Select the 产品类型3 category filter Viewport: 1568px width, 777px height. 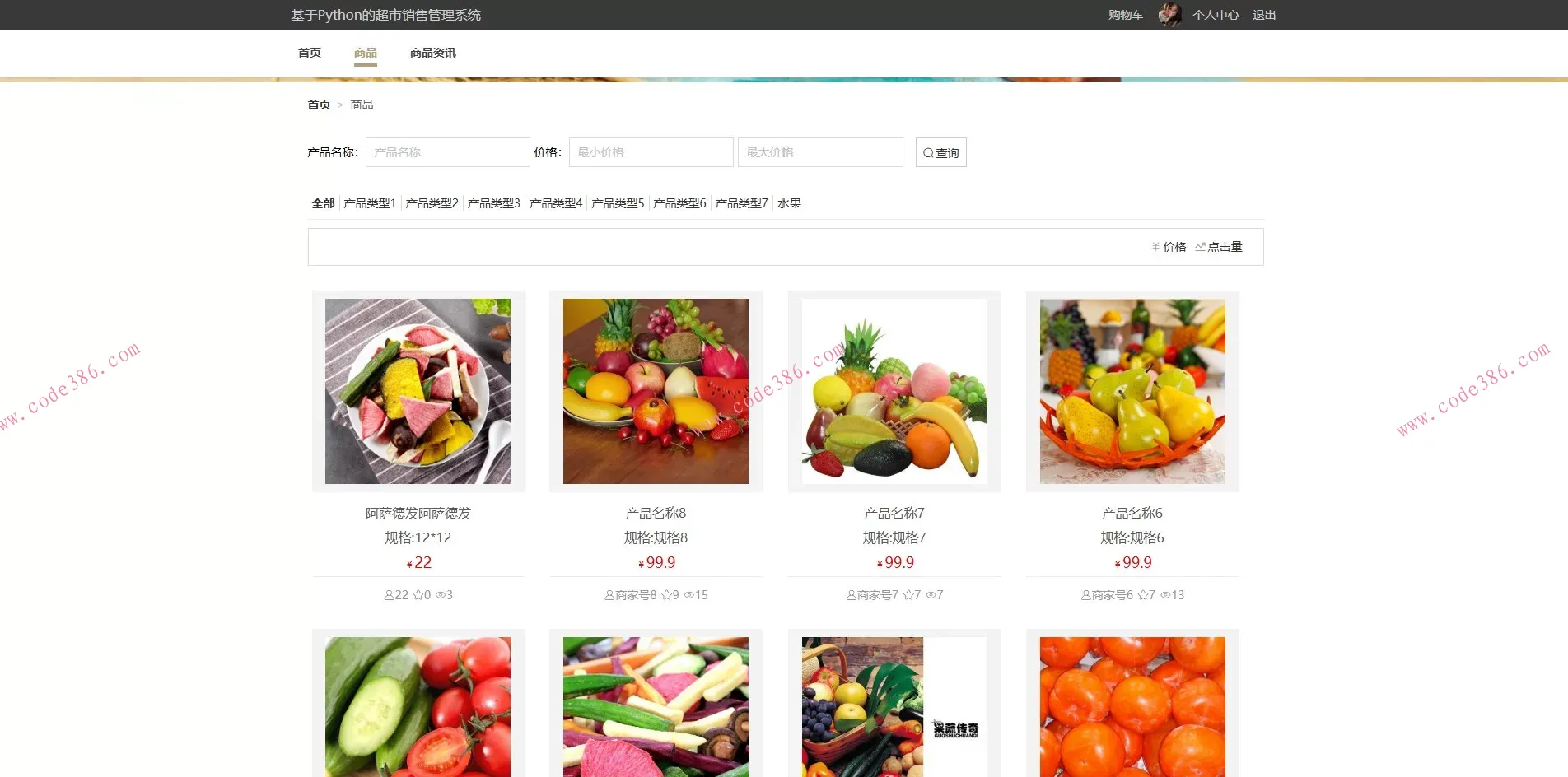click(x=494, y=202)
